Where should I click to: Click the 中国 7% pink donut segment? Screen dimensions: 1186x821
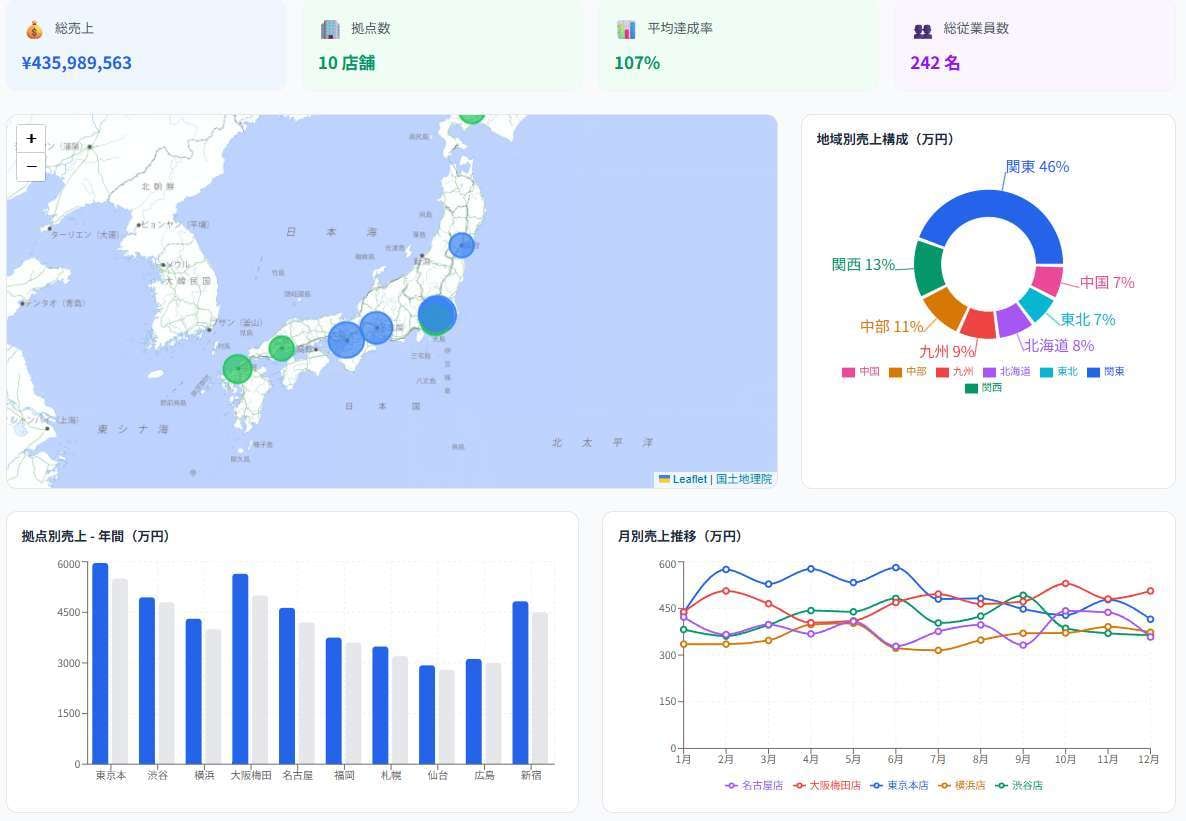[x=1048, y=280]
